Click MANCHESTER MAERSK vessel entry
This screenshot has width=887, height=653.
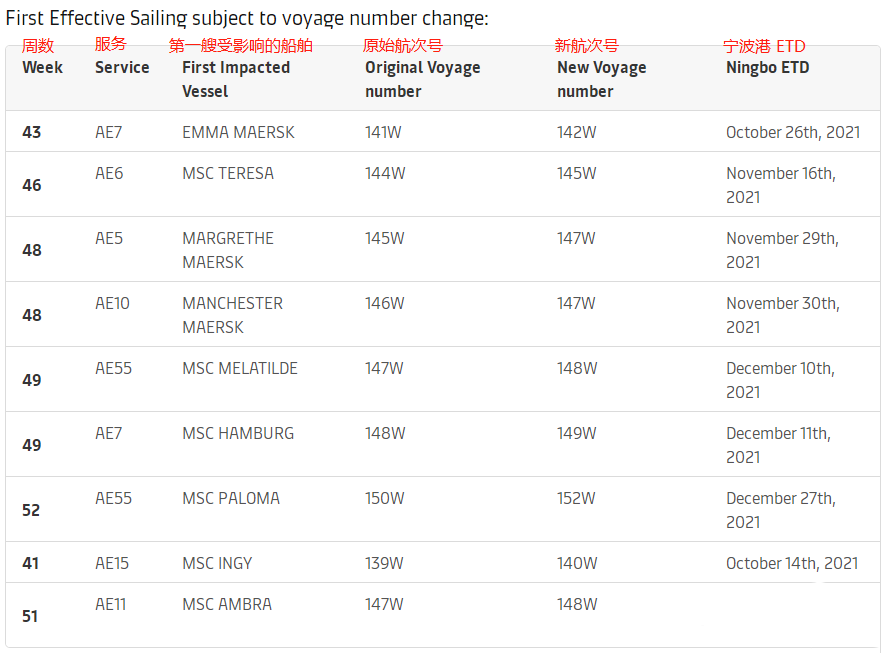(x=232, y=315)
